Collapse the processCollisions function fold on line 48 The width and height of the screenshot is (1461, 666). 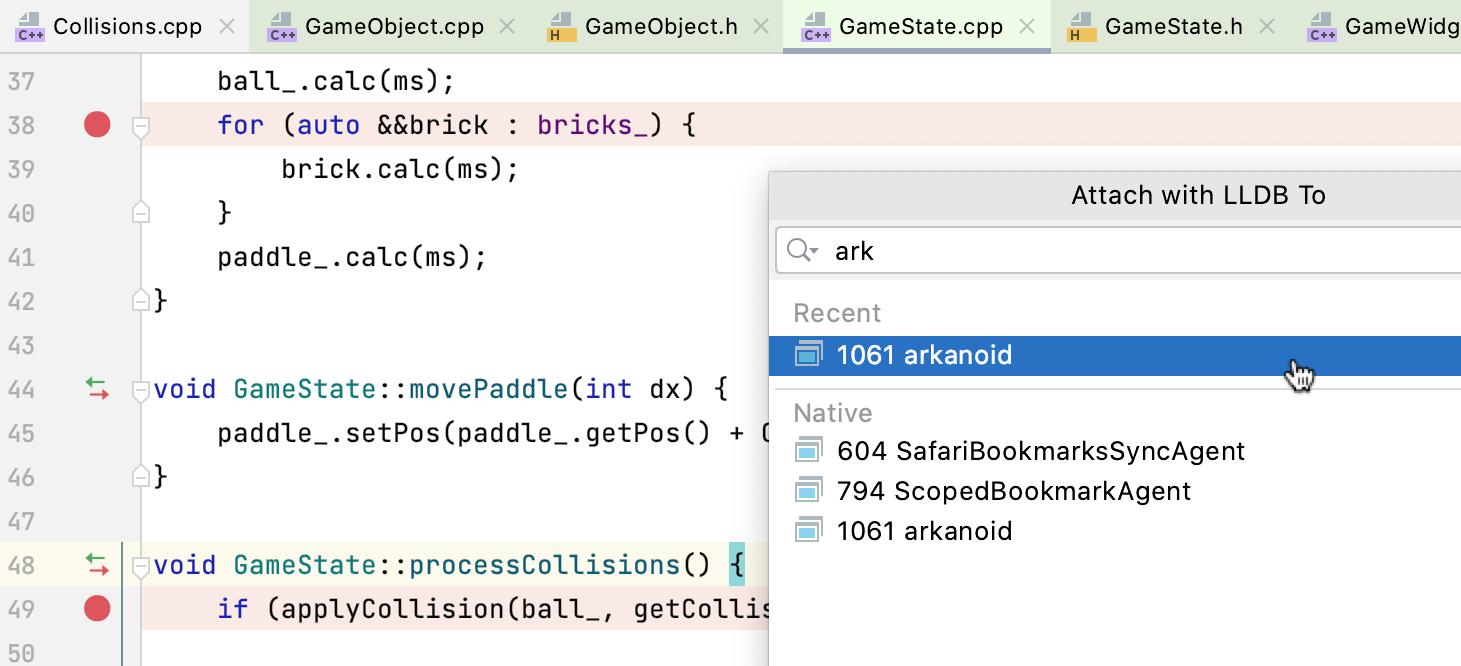tap(141, 565)
